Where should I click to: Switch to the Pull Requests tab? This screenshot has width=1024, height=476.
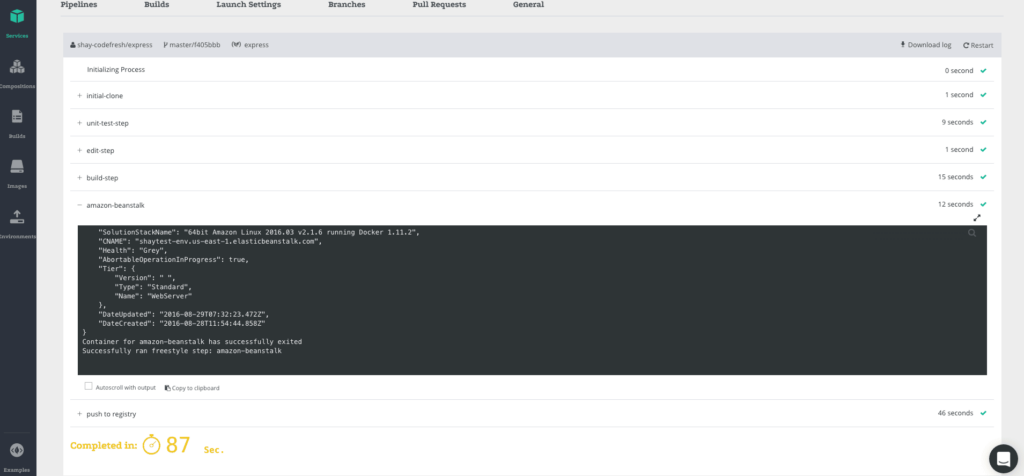pyautogui.click(x=439, y=5)
